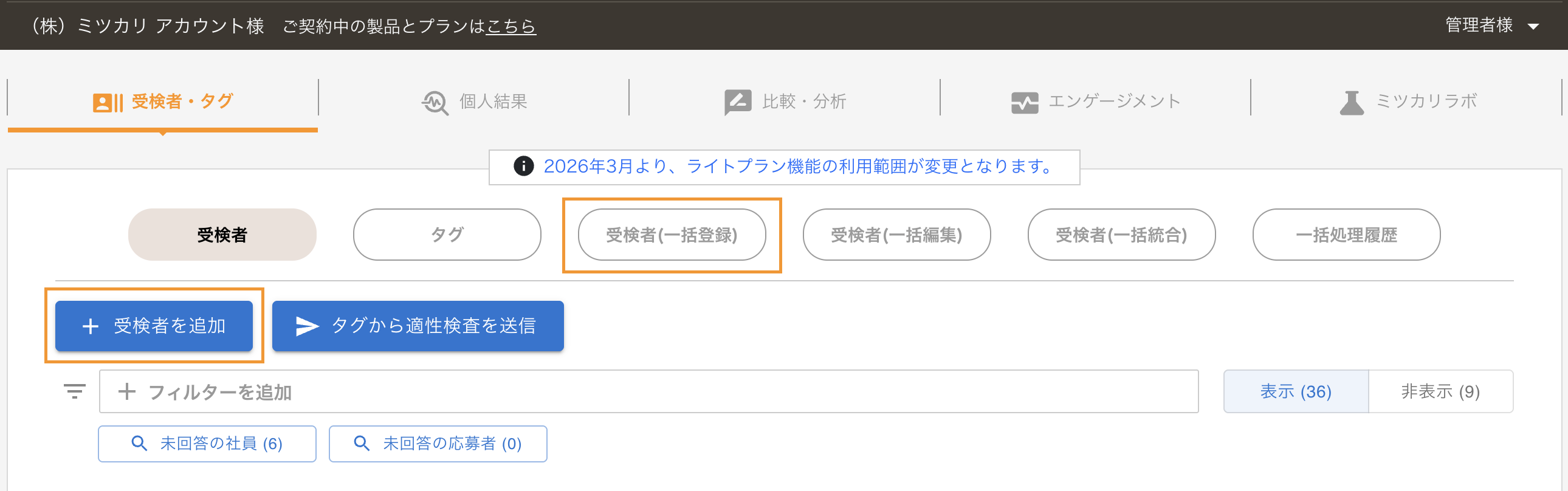This screenshot has height=491, width=1568.
Task: Click the plus icon in フィルターを追加 field
Action: [x=126, y=391]
